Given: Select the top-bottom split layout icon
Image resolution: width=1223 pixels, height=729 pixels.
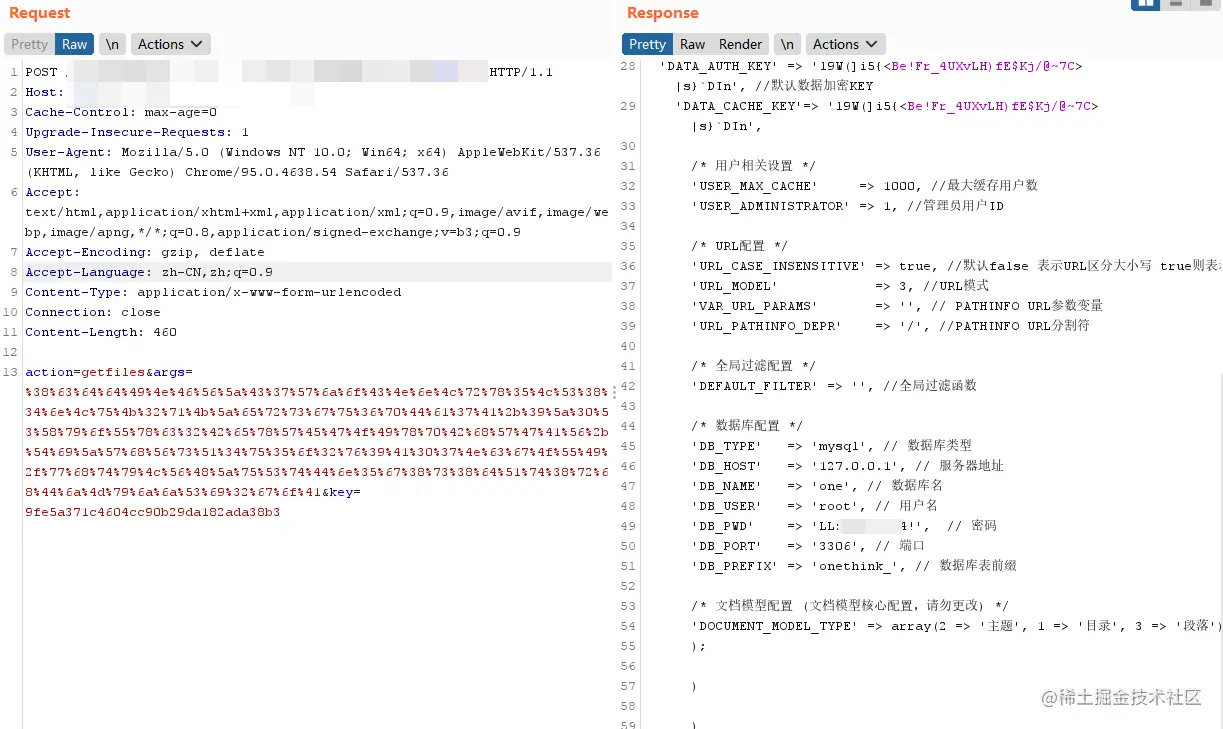Looking at the screenshot, I should click(1177, 4).
